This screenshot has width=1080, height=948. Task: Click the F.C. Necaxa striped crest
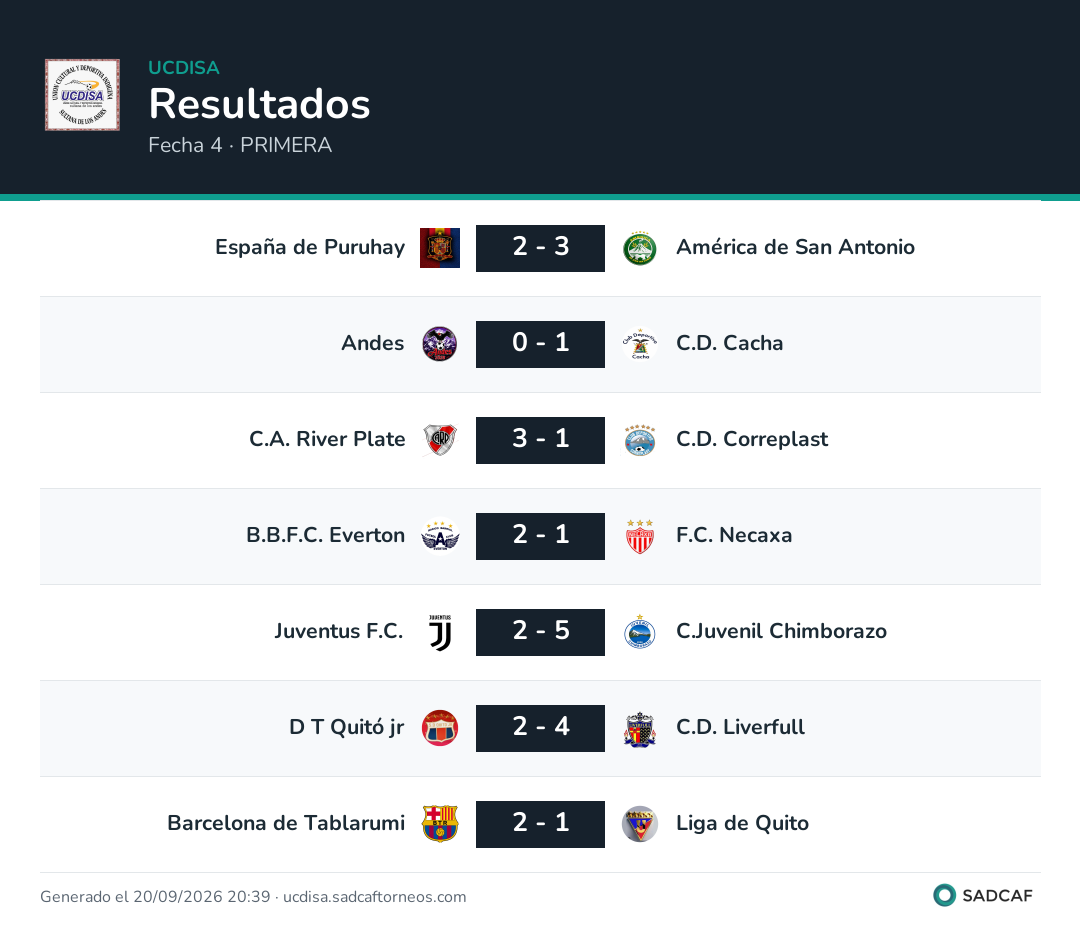coord(640,536)
